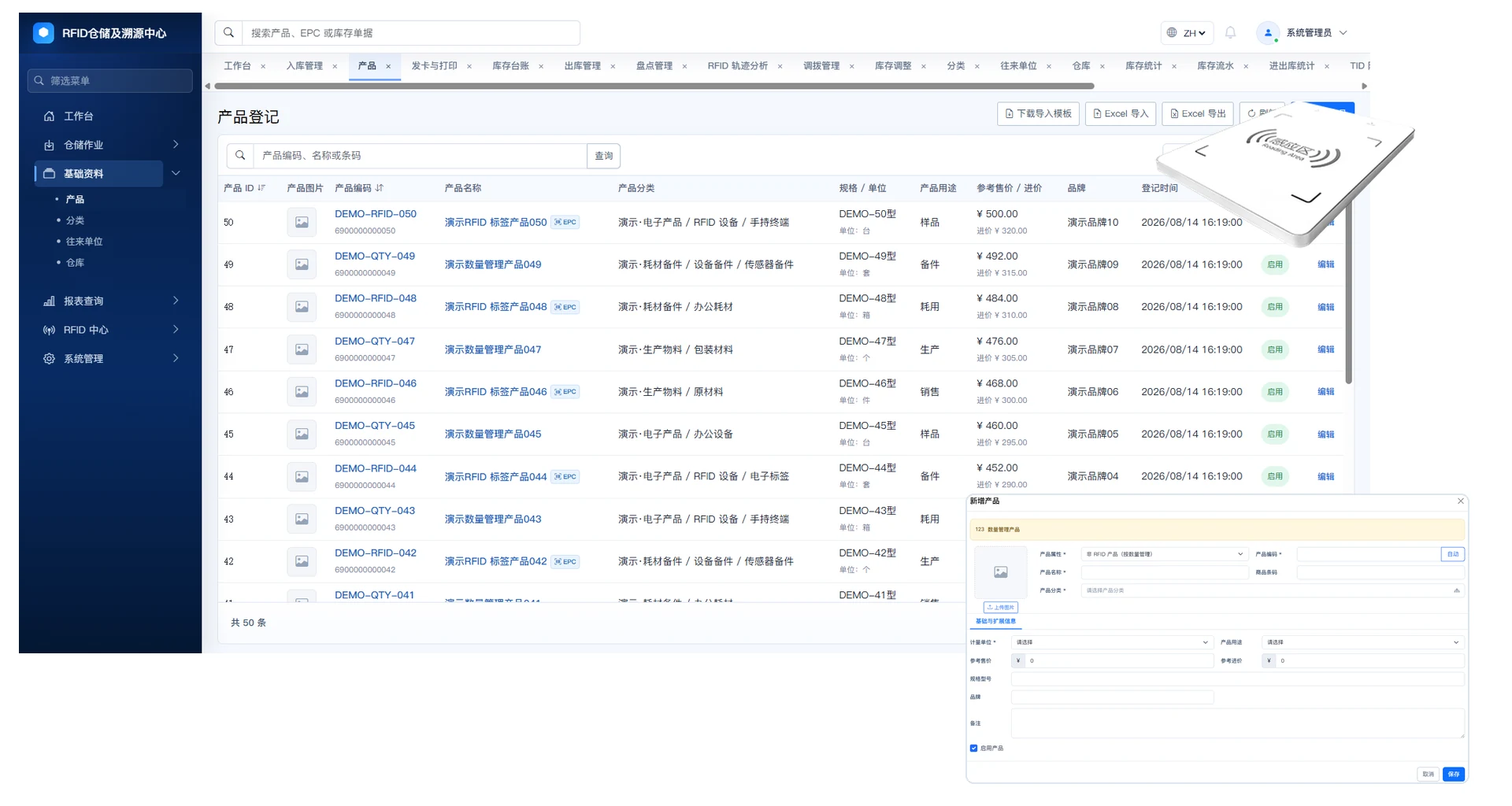This screenshot has width=1512, height=806.
Task: Open the notifications bell
Action: pyautogui.click(x=1230, y=32)
